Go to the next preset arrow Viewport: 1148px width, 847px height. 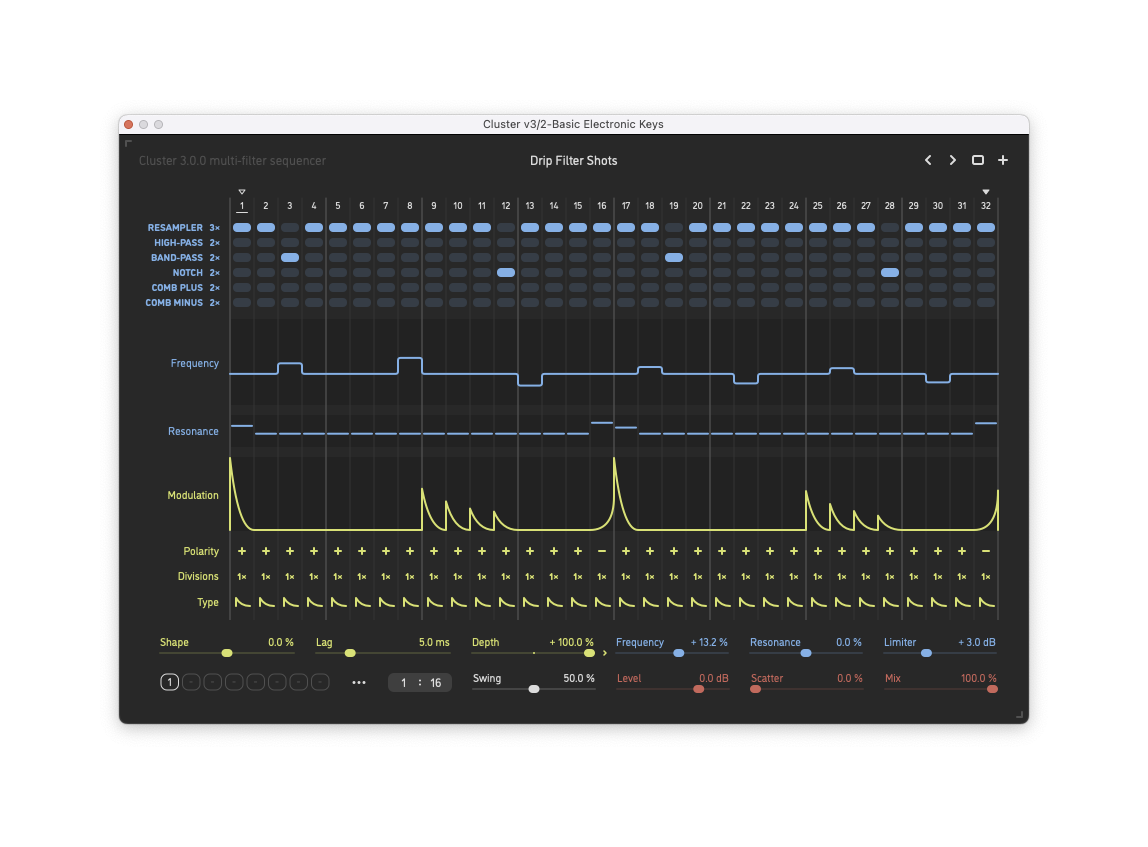pyautogui.click(x=953, y=160)
